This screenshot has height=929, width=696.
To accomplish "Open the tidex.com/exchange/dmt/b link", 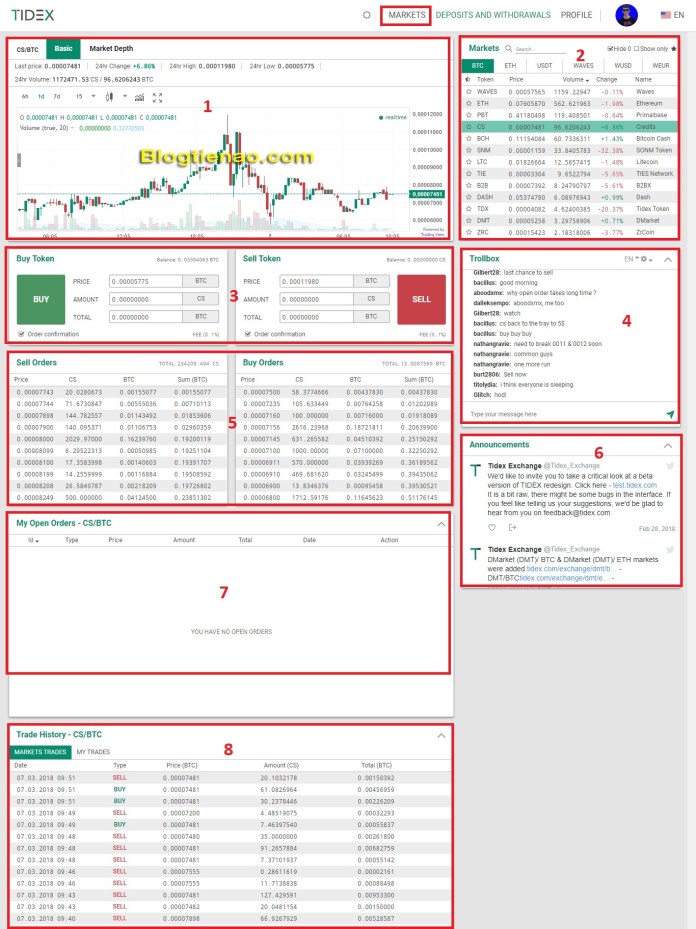I will click(x=571, y=569).
